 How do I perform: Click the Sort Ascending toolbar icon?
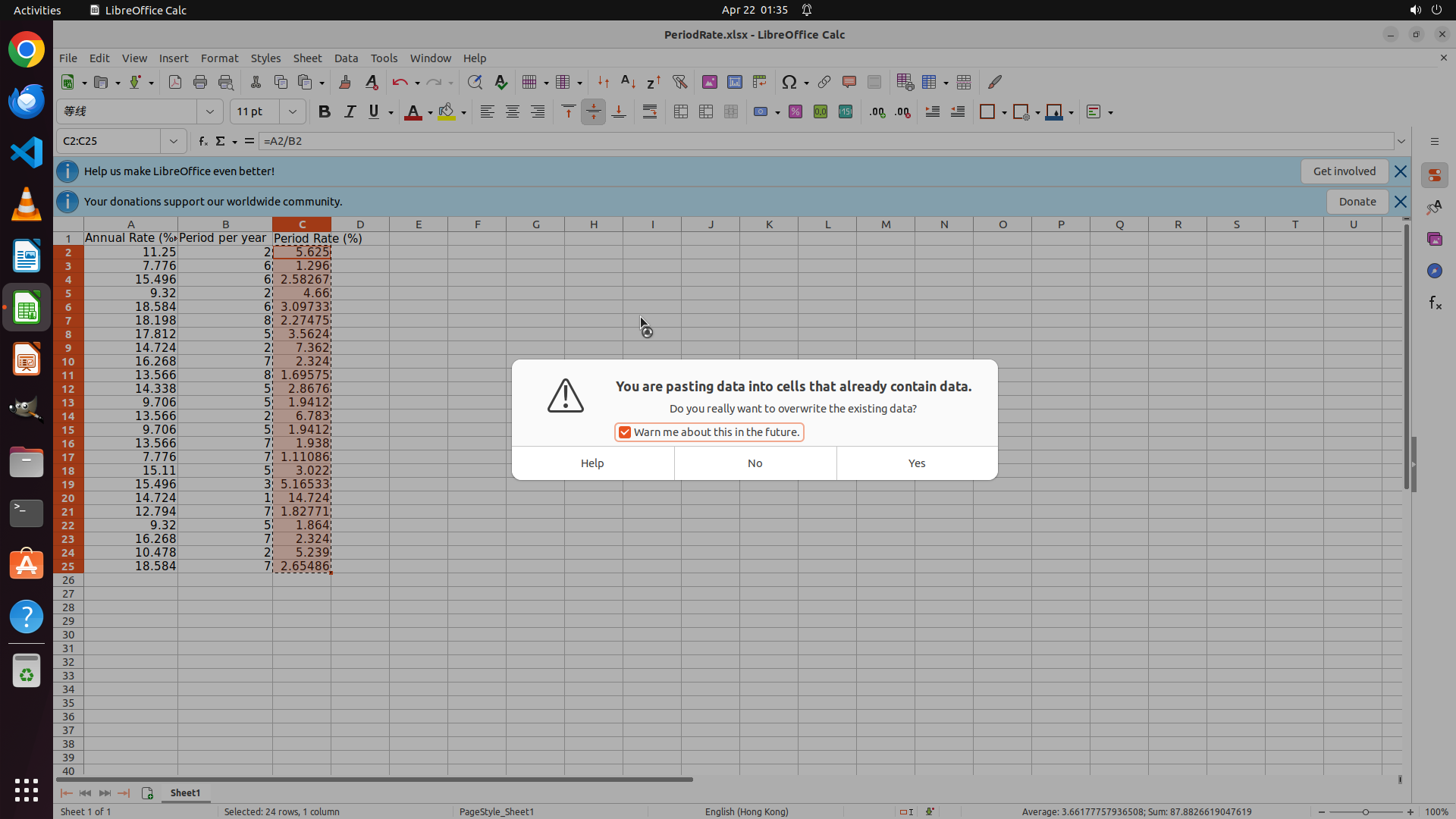click(x=628, y=82)
